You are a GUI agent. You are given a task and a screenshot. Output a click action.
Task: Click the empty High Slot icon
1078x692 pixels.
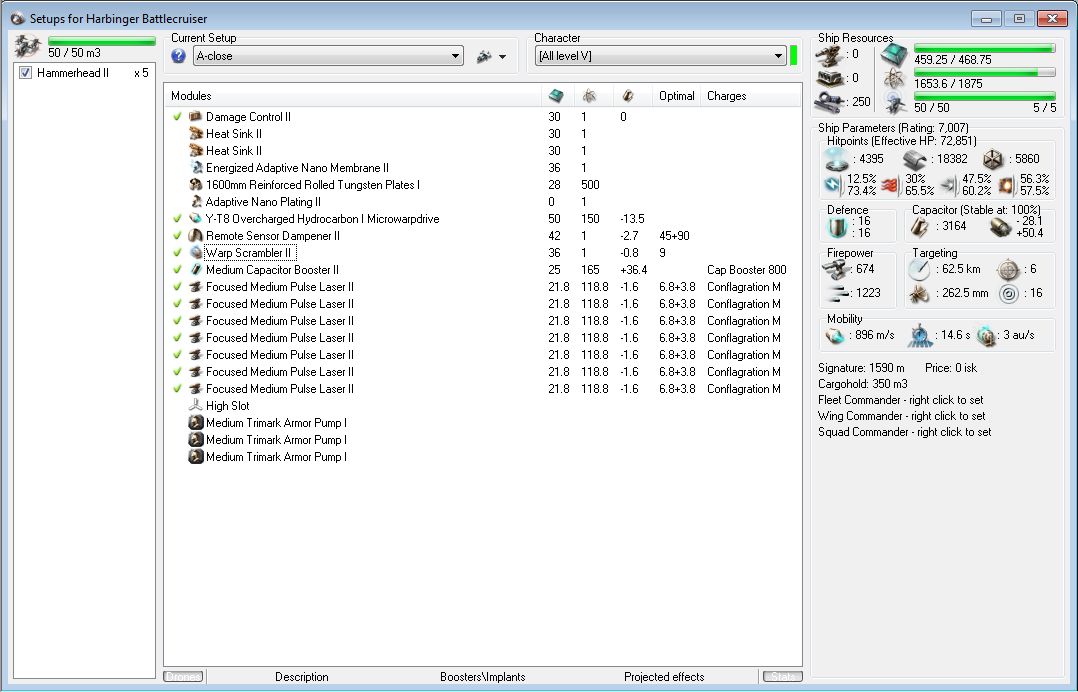pyautogui.click(x=195, y=405)
